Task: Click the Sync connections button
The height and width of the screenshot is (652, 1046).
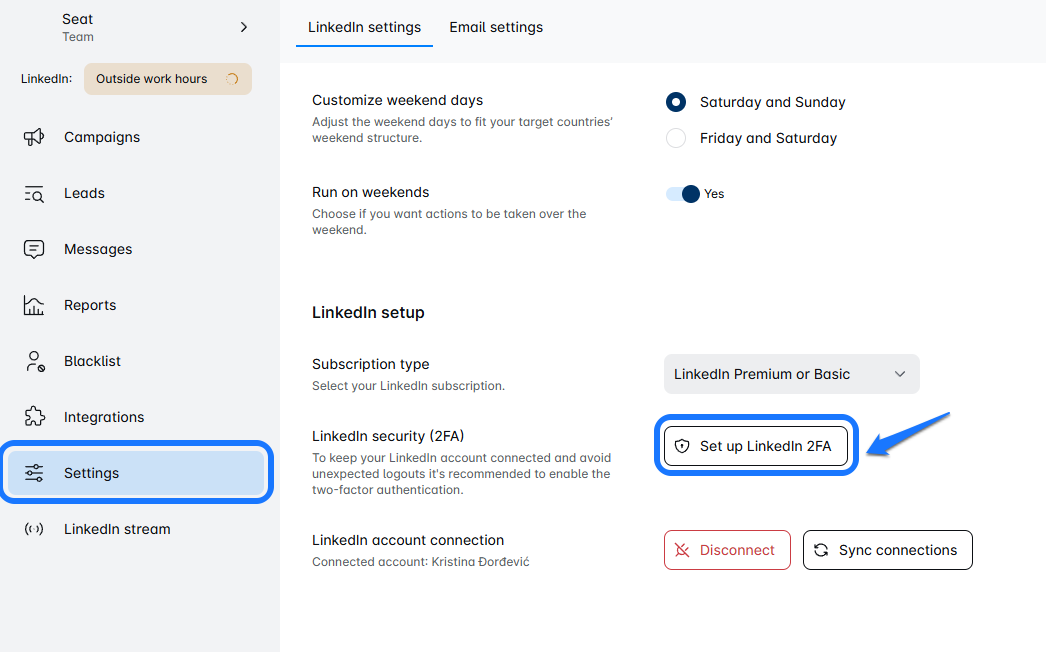Action: pos(887,550)
